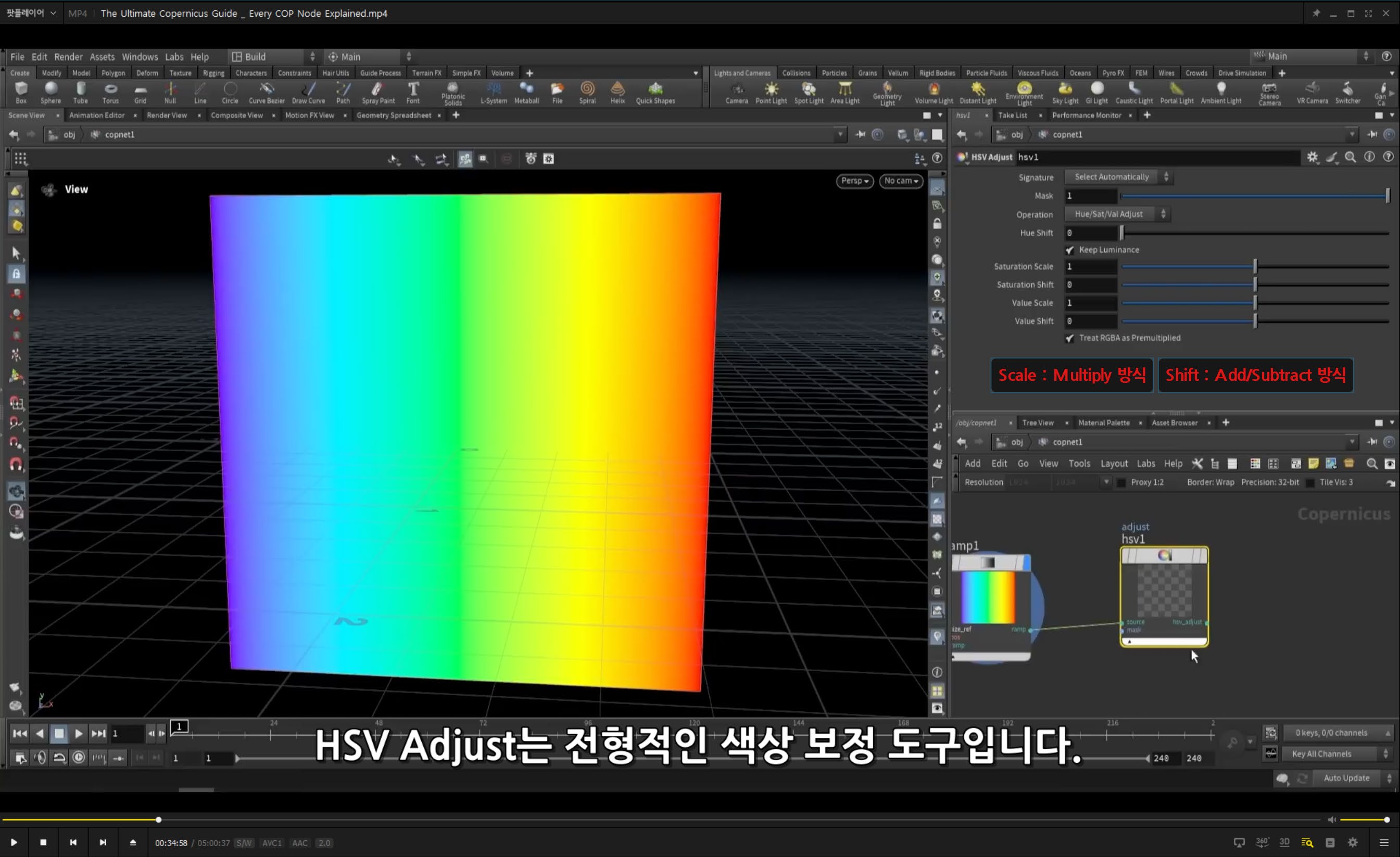
Task: Add a Spot Light
Action: pos(809,93)
